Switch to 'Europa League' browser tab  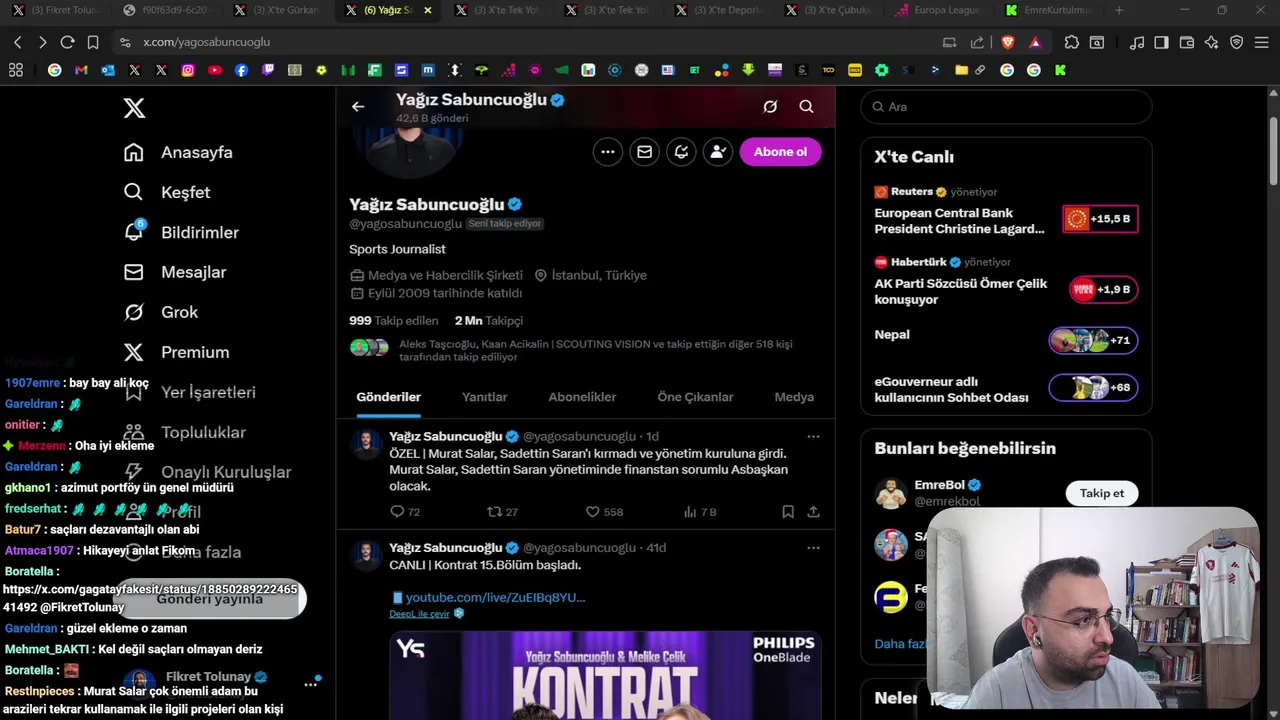click(938, 10)
